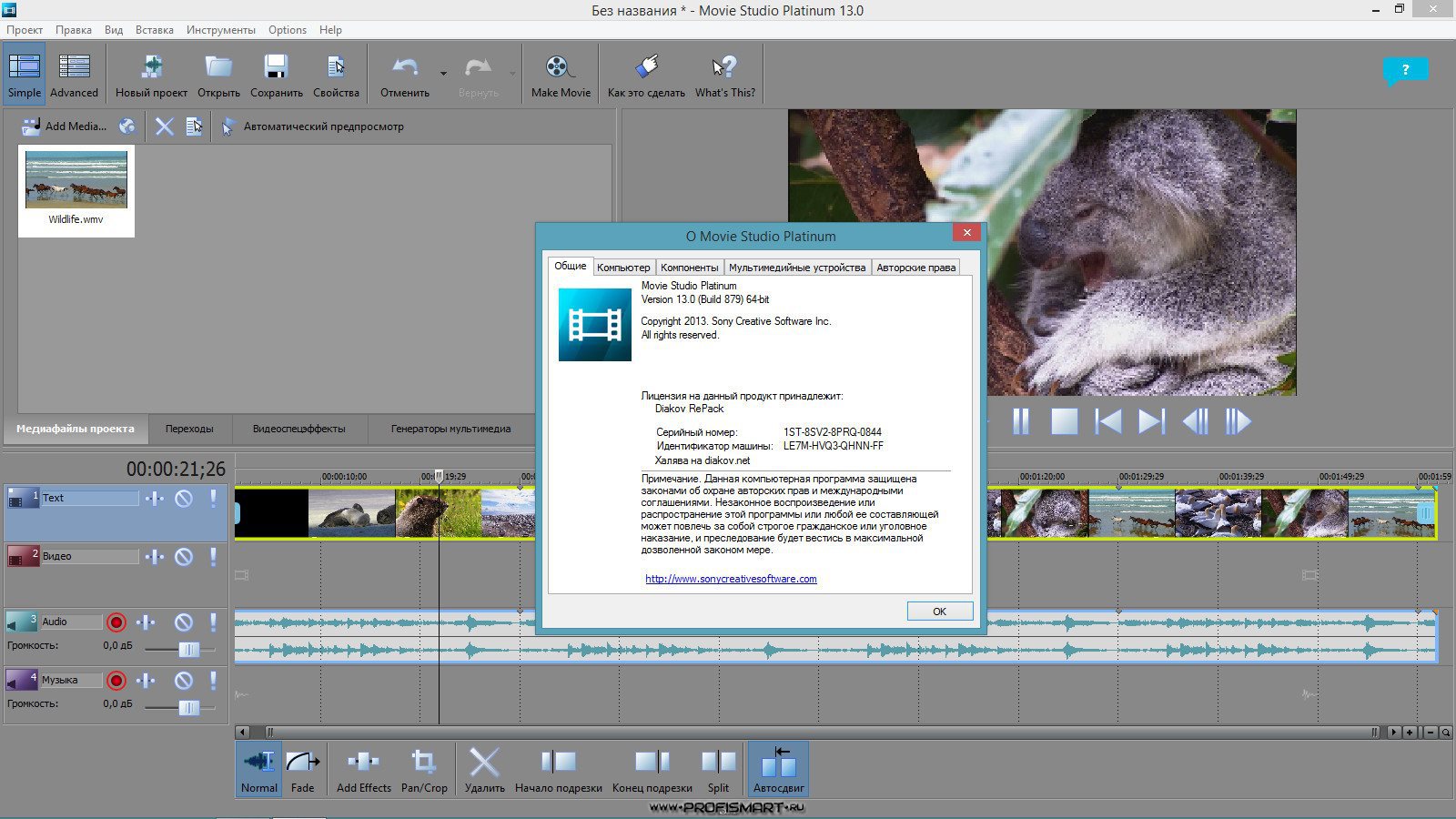Click Add Media button

64,126
